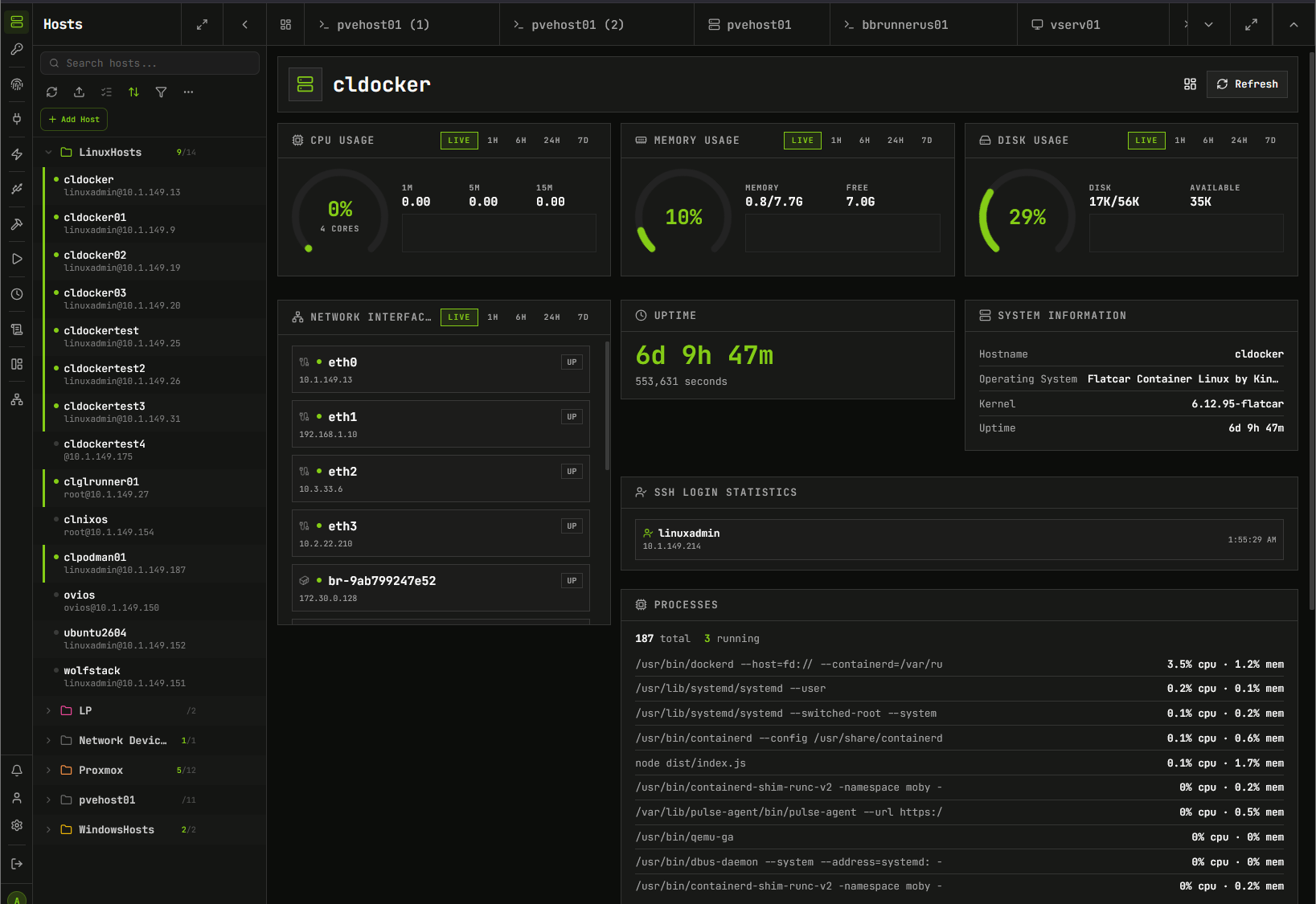The image size is (1316, 904).
Task: Expand the Hosts panel with diagonal arrows icon
Action: [203, 25]
